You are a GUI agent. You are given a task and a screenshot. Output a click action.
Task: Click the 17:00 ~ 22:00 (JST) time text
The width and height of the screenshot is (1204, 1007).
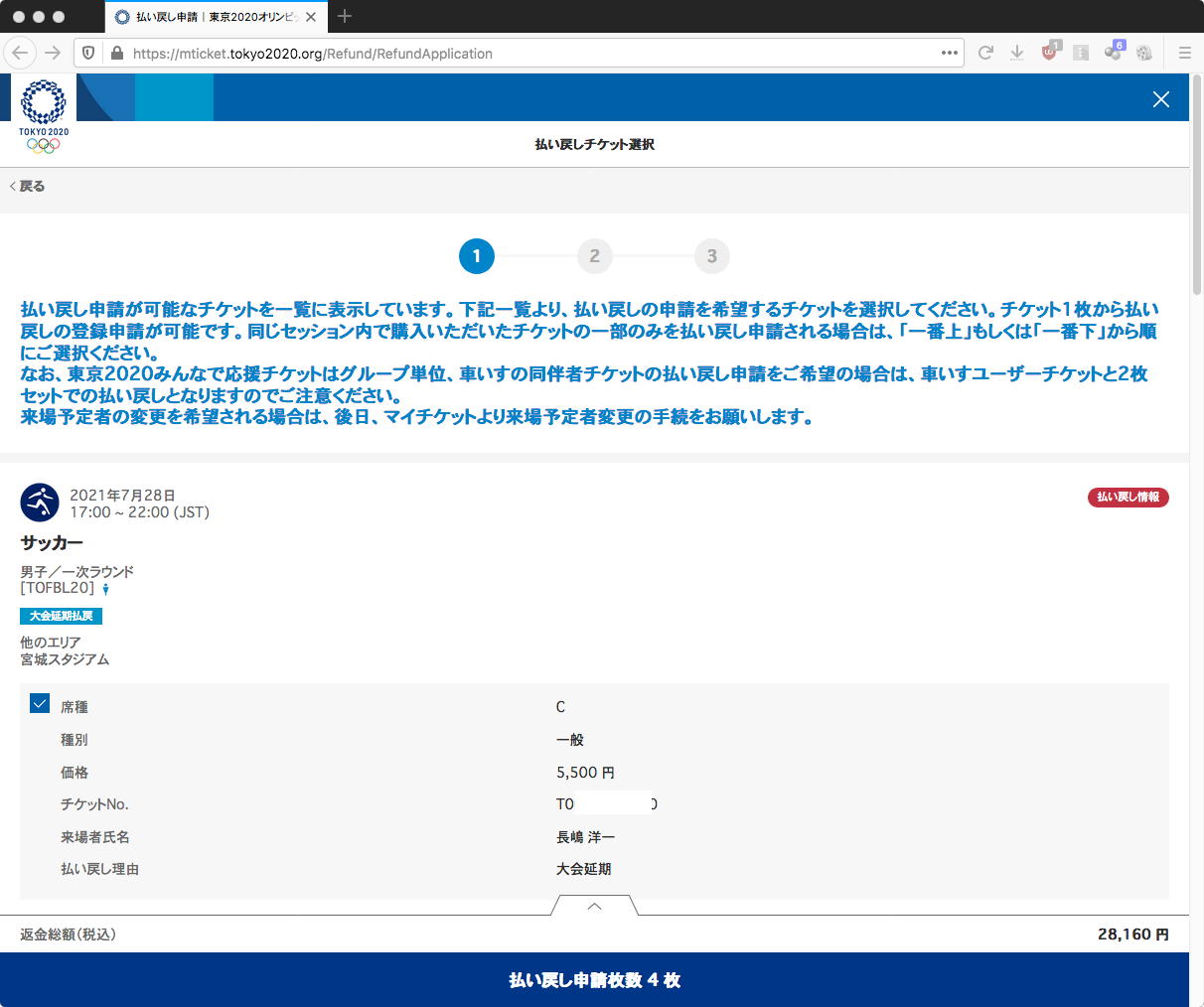[x=139, y=512]
